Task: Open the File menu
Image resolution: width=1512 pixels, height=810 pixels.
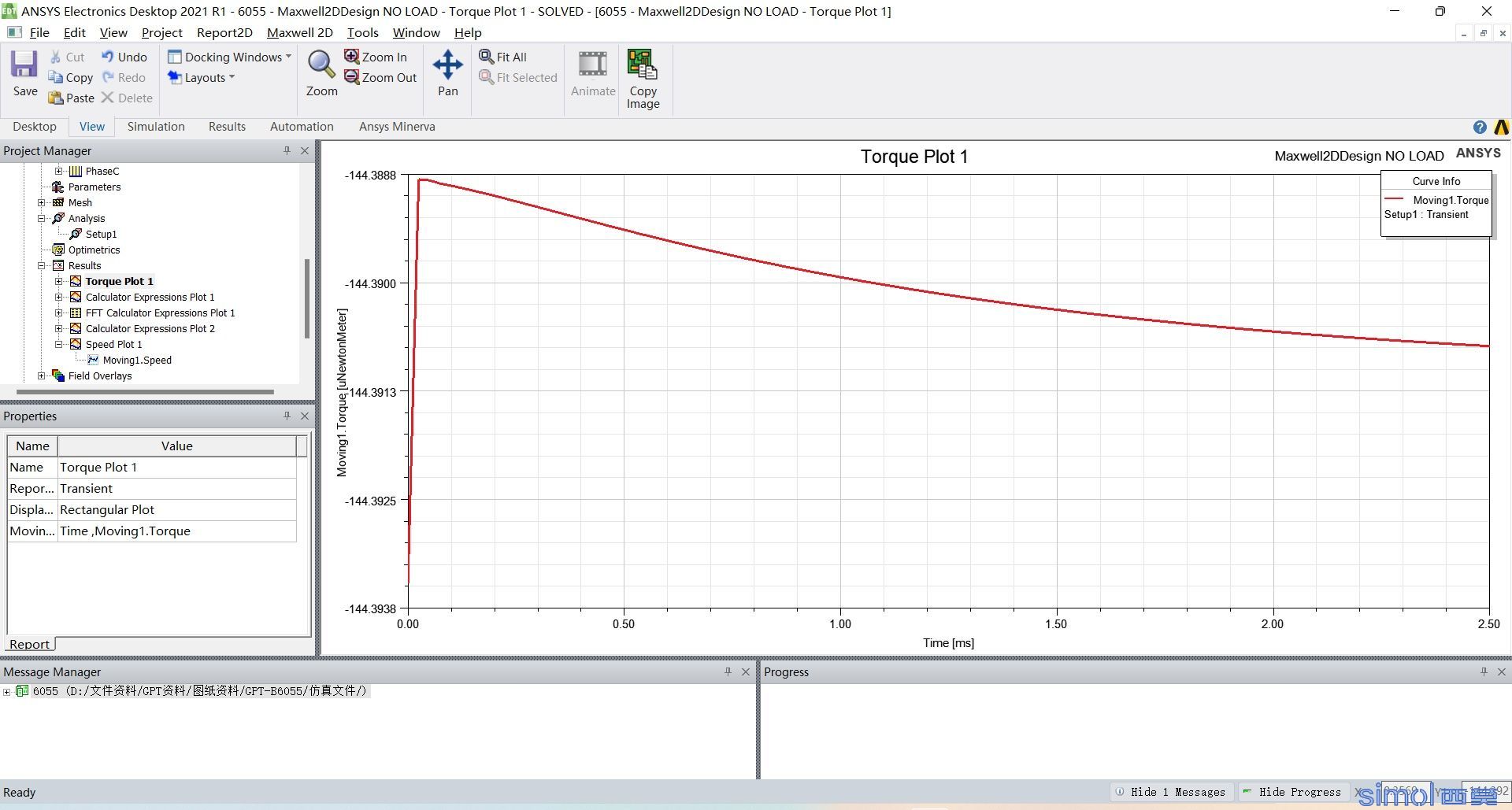Action: [39, 32]
